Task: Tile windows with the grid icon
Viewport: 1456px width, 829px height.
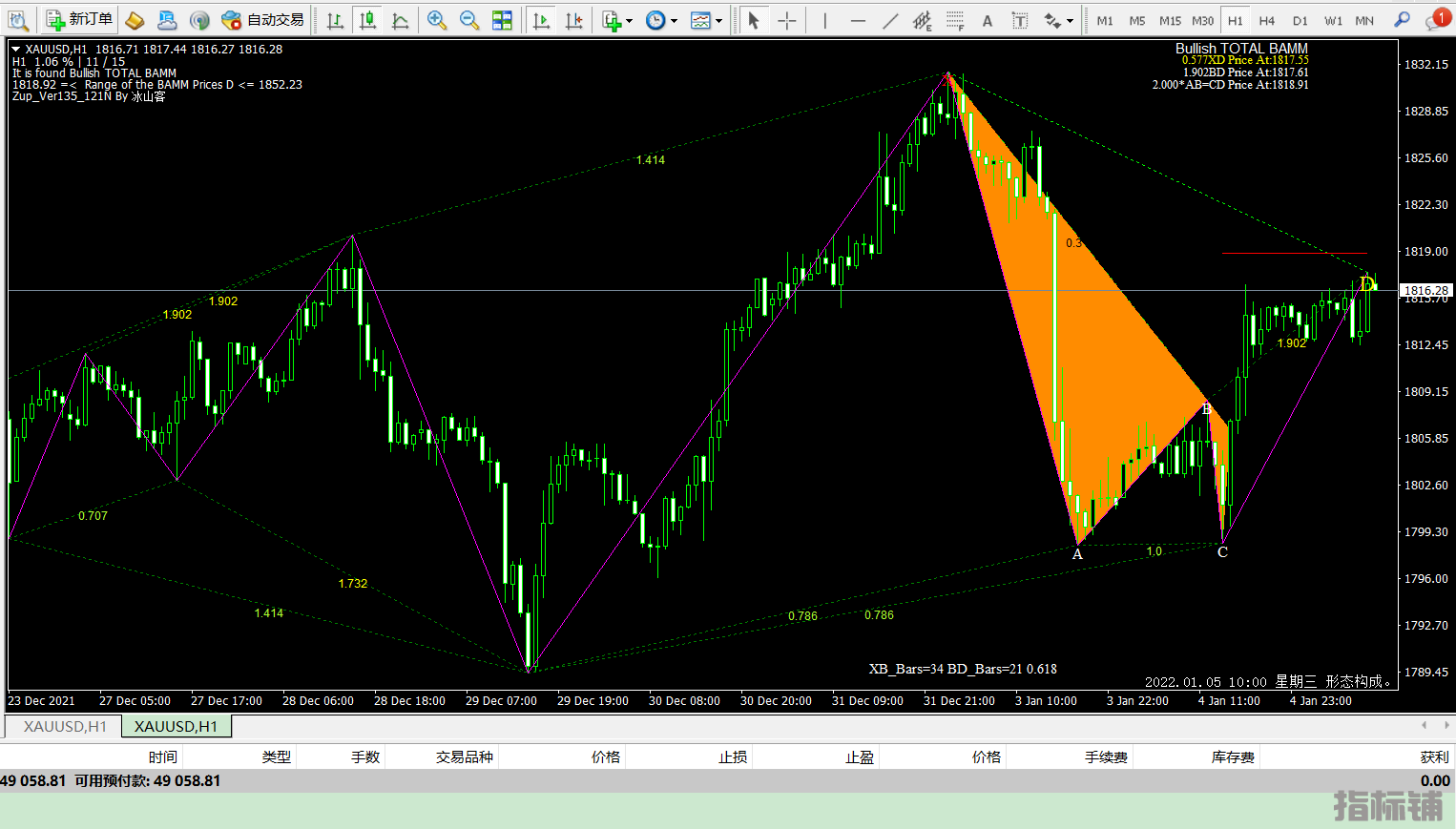Action: 502,20
